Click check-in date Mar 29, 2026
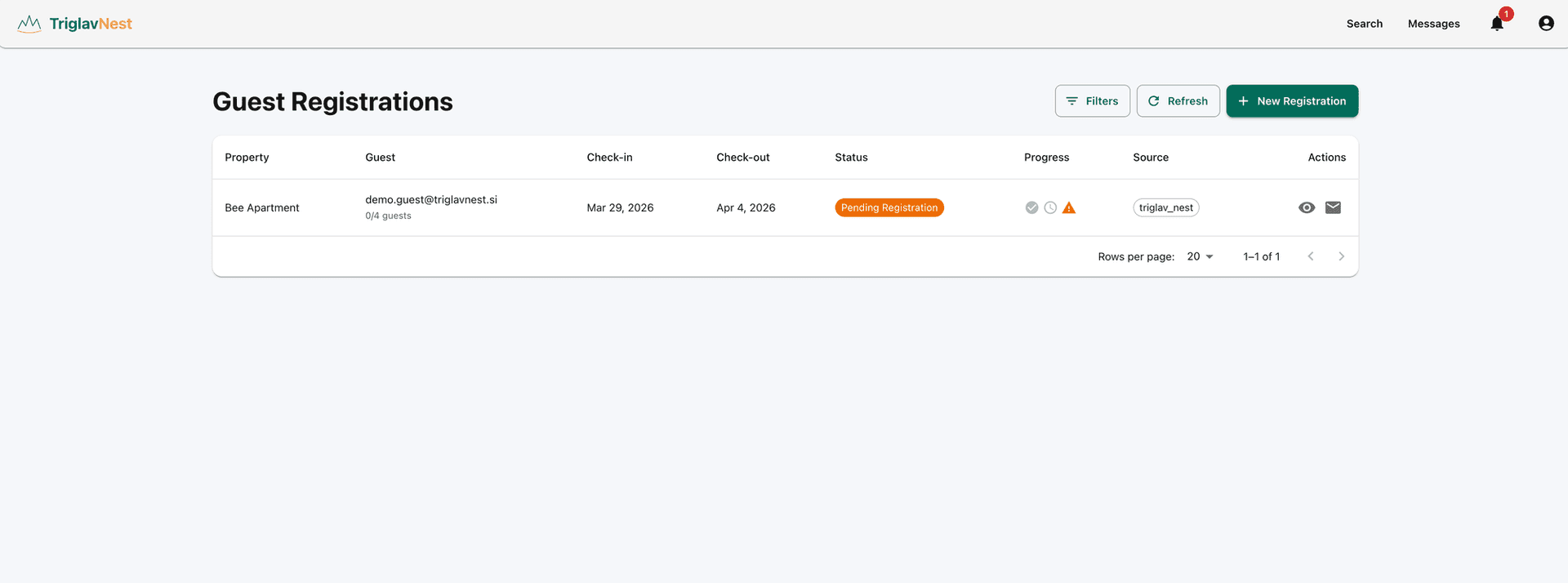This screenshot has width=1568, height=583. [x=620, y=207]
